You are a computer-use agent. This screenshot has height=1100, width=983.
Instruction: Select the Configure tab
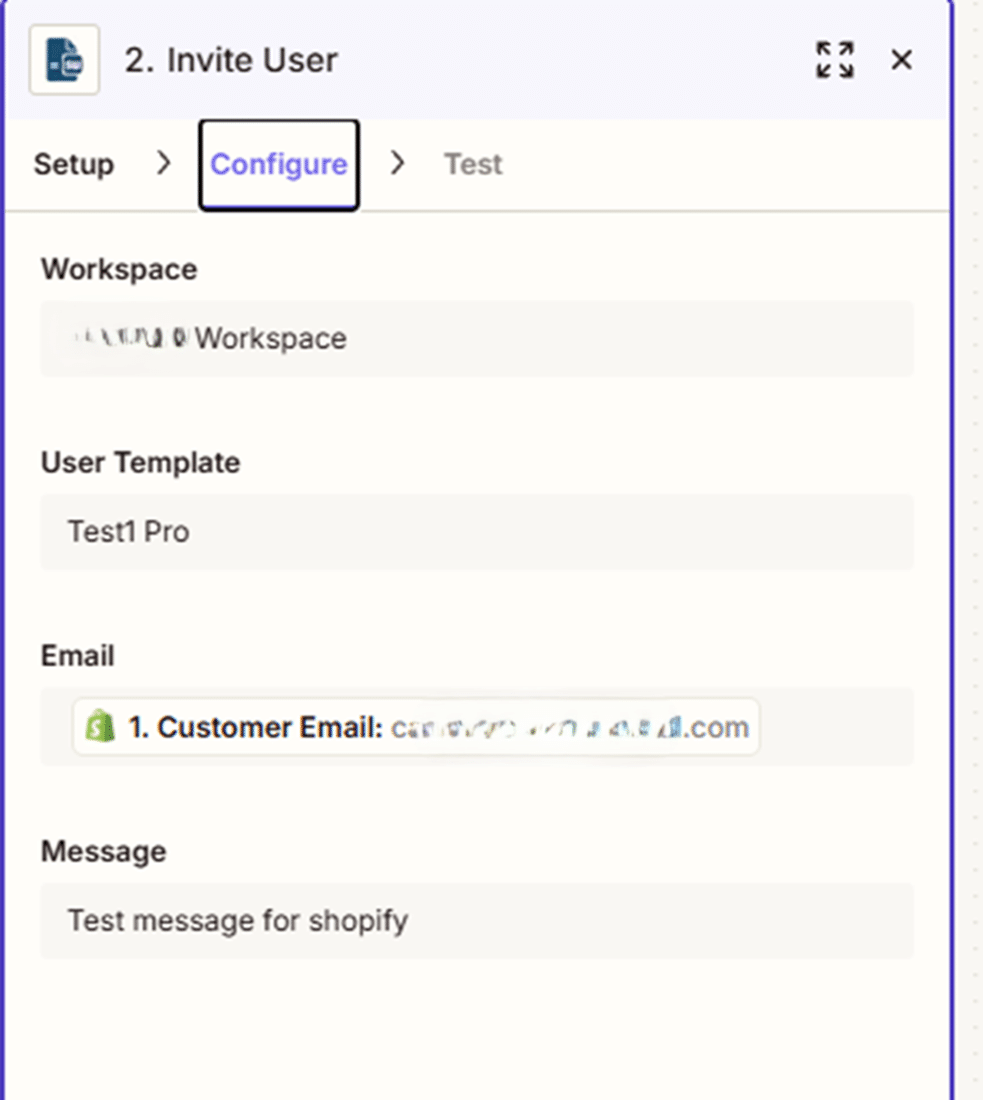point(278,165)
